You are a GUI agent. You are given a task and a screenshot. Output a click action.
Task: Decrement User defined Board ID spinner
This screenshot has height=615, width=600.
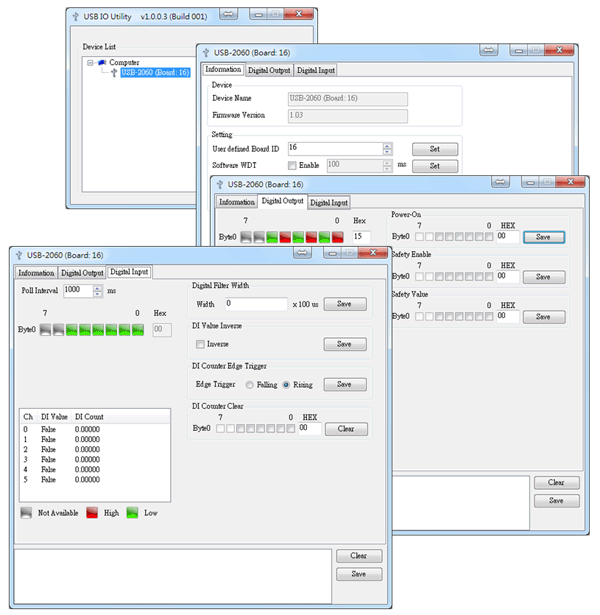[x=387, y=152]
